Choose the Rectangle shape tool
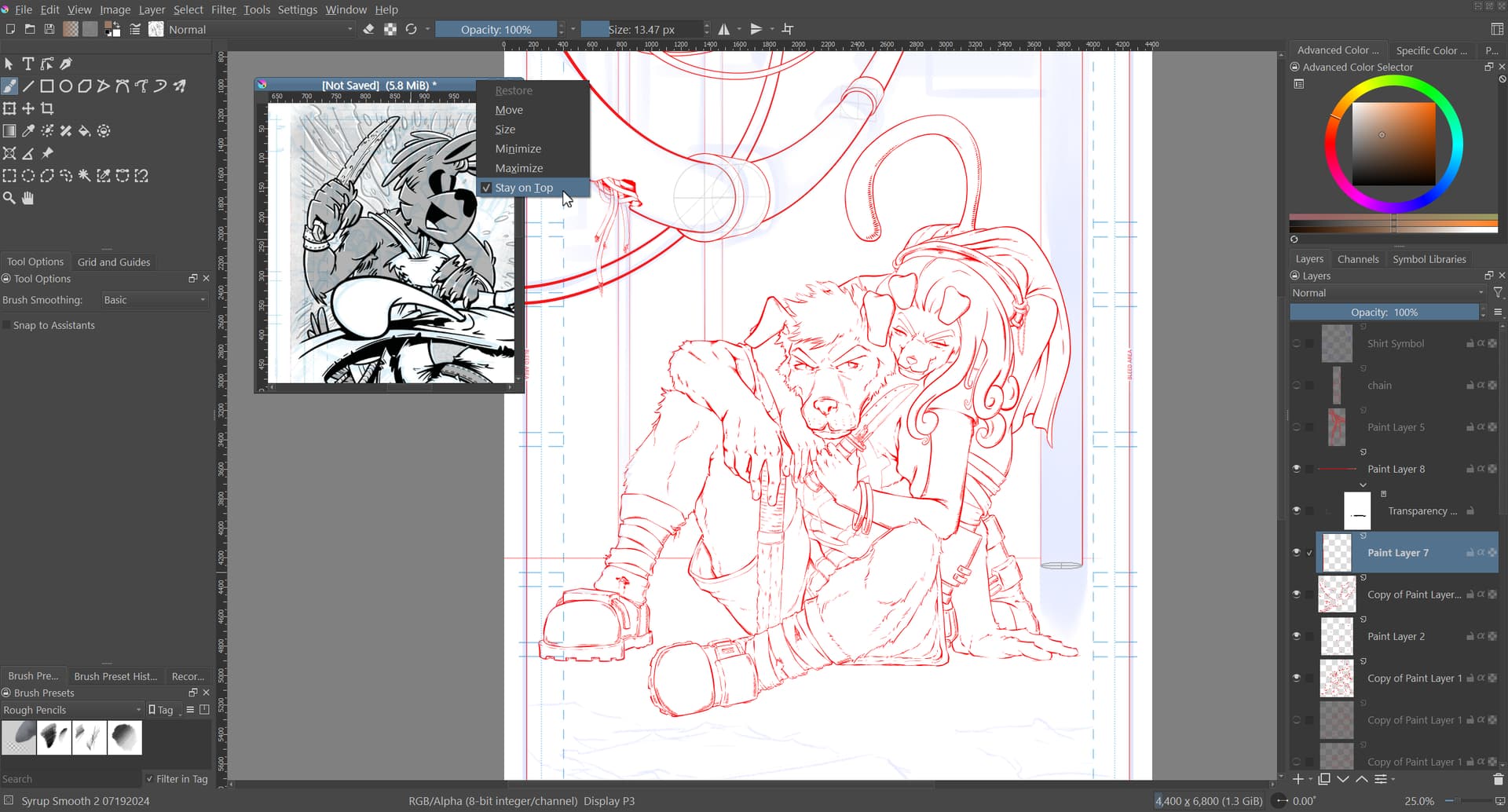 tap(47, 86)
